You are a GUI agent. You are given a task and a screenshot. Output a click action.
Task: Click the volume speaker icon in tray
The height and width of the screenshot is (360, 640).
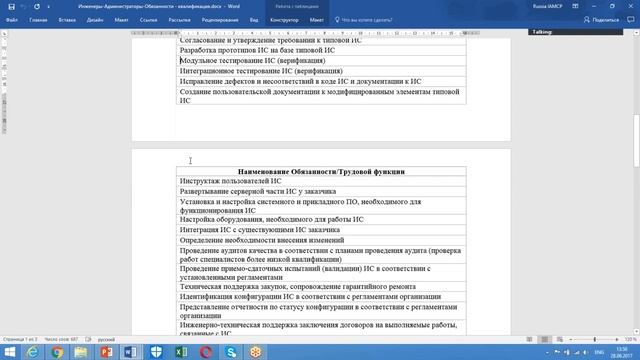[x=585, y=352]
